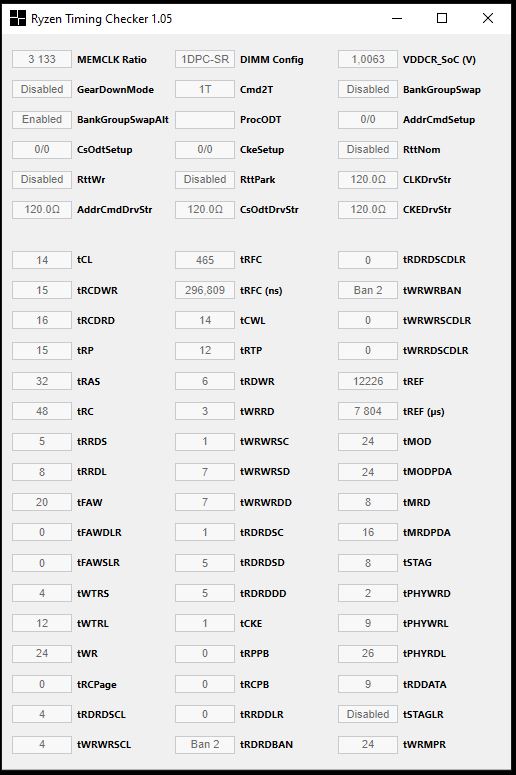Viewport: 516px width, 775px height.
Task: Select the tRRDL value field
Action: click(x=42, y=472)
